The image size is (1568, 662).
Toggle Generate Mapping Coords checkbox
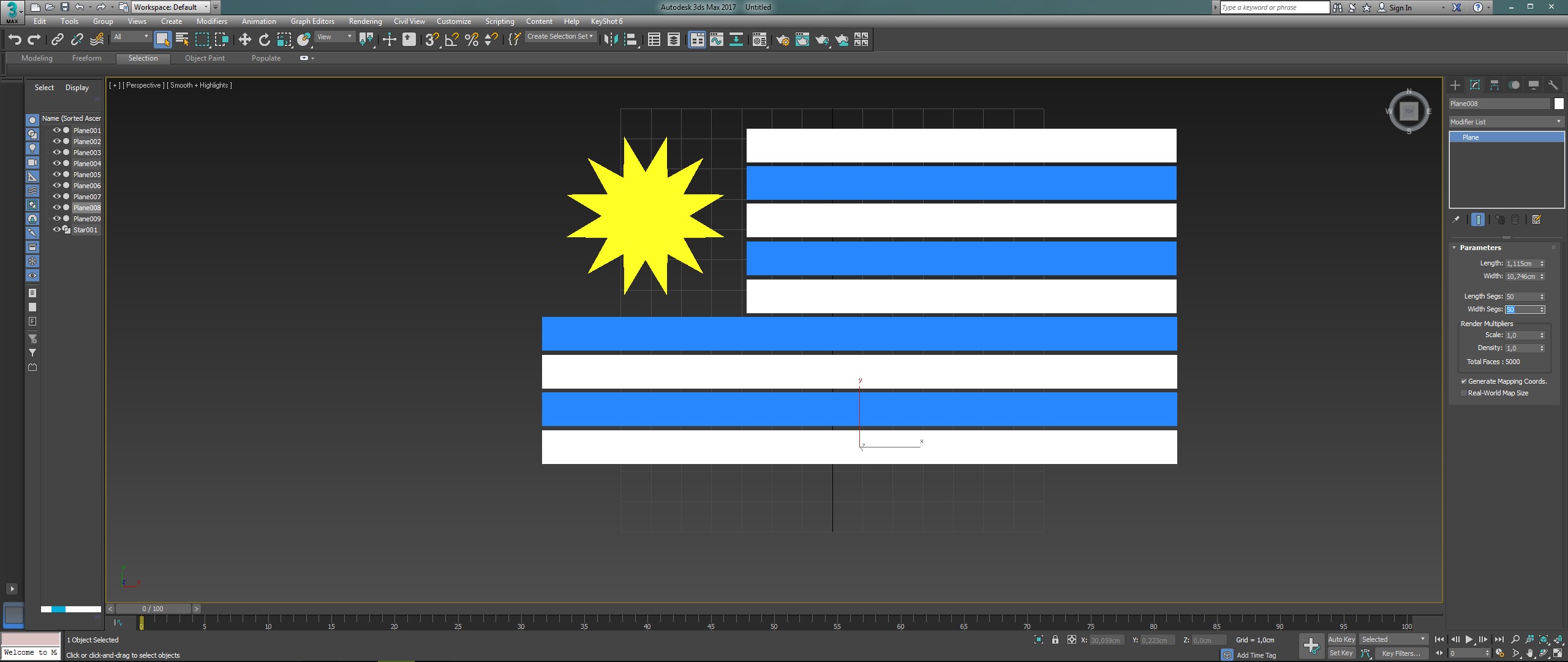(x=1464, y=381)
